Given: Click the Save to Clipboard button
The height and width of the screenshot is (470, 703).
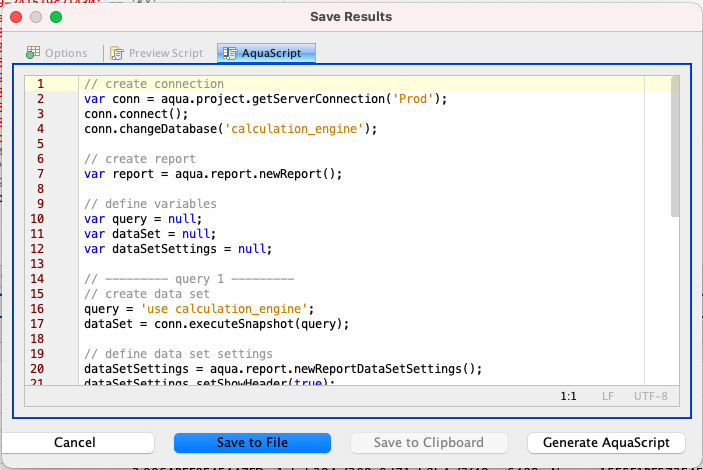Looking at the screenshot, I should click(429, 442).
